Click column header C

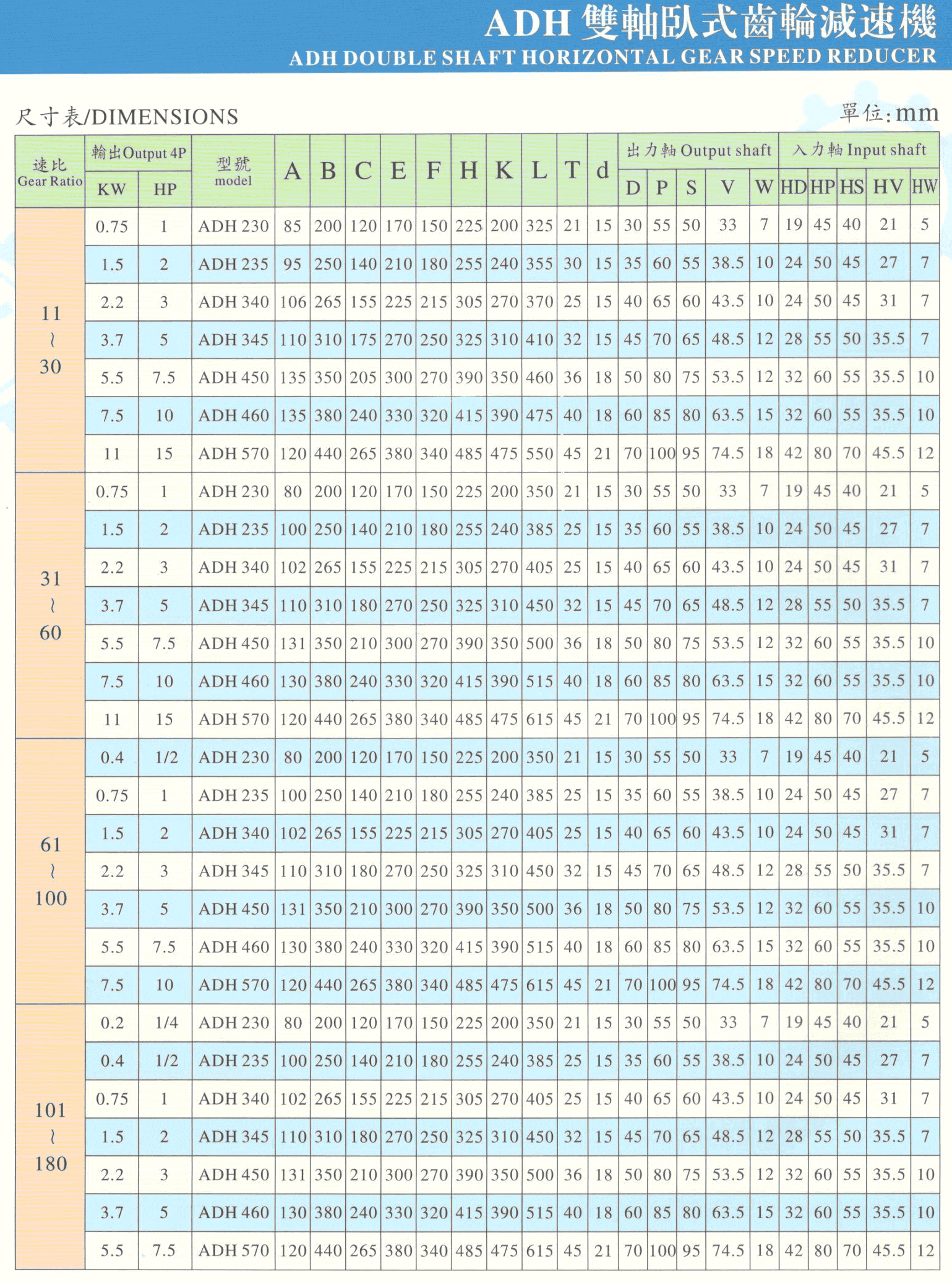363,171
